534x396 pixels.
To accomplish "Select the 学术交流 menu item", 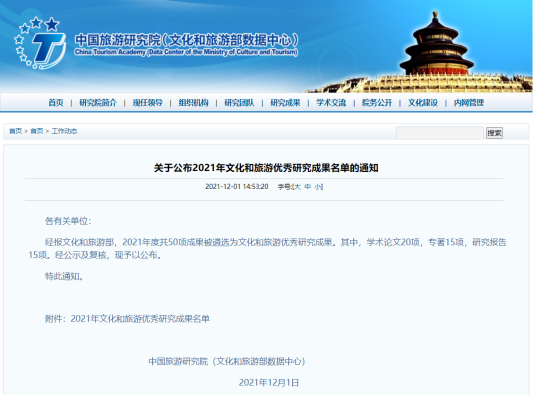I will click(x=331, y=102).
